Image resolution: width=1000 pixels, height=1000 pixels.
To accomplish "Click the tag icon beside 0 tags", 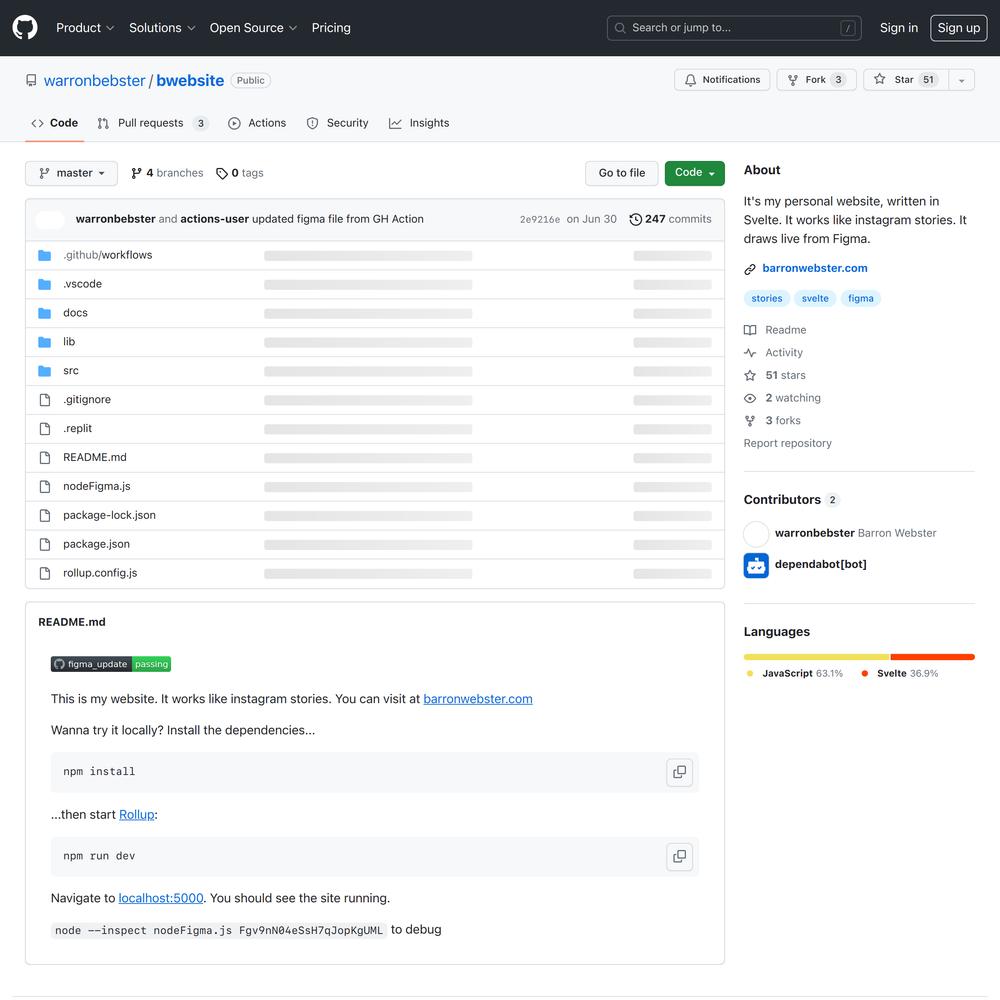I will point(221,173).
